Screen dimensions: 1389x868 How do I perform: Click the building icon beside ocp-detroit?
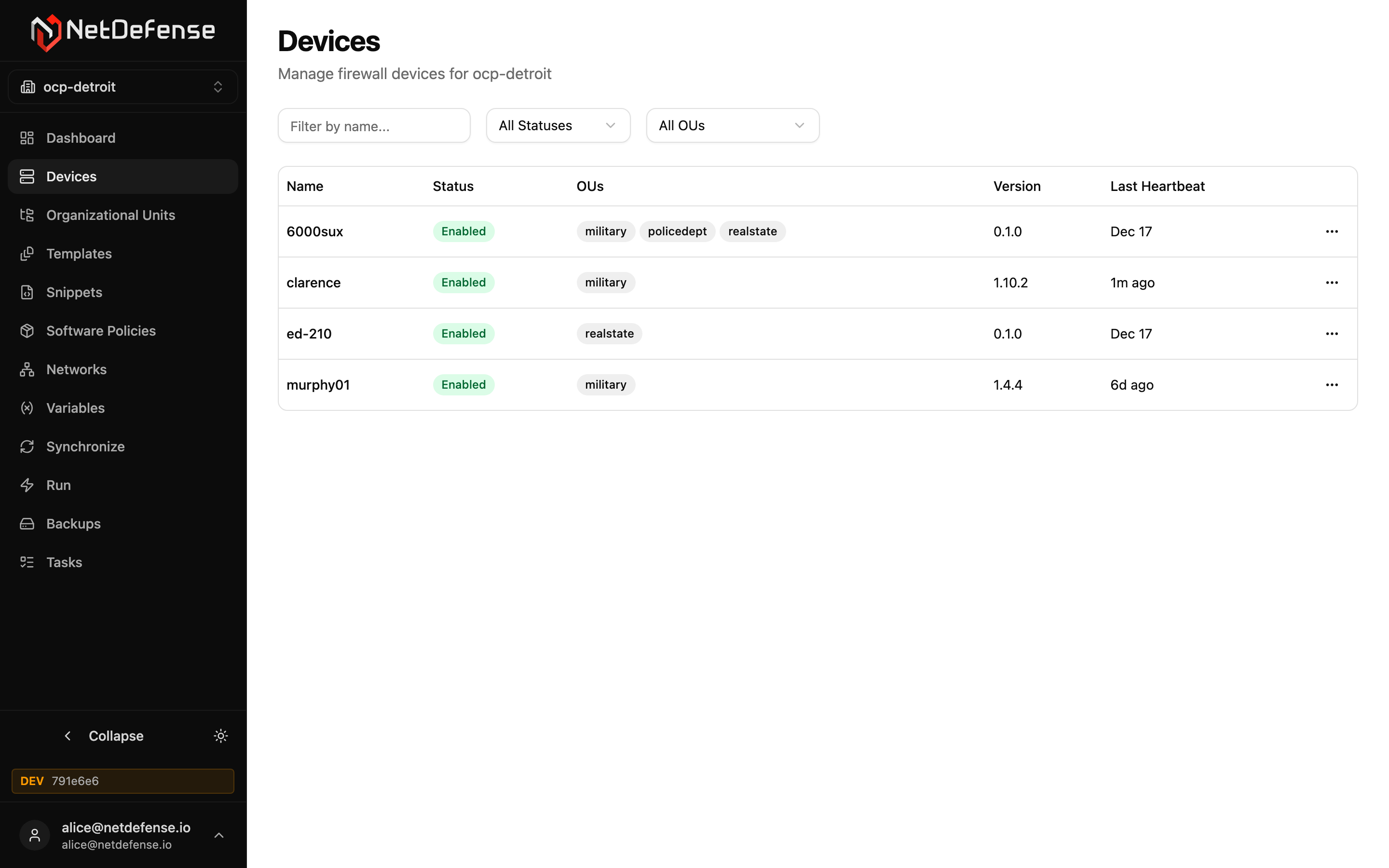point(27,87)
